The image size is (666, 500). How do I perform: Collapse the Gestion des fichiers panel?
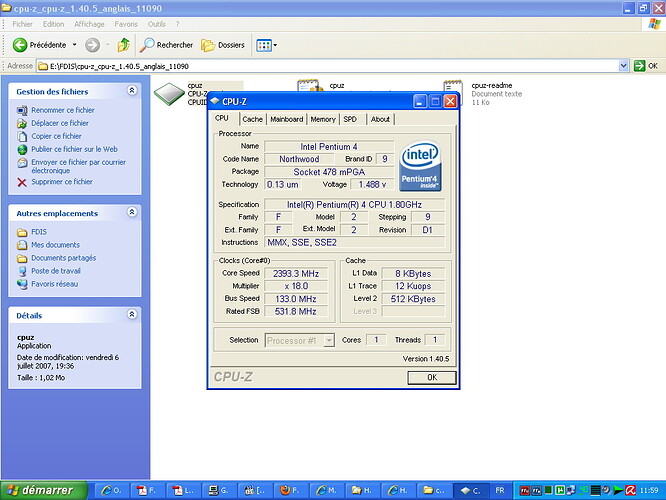pos(131,91)
